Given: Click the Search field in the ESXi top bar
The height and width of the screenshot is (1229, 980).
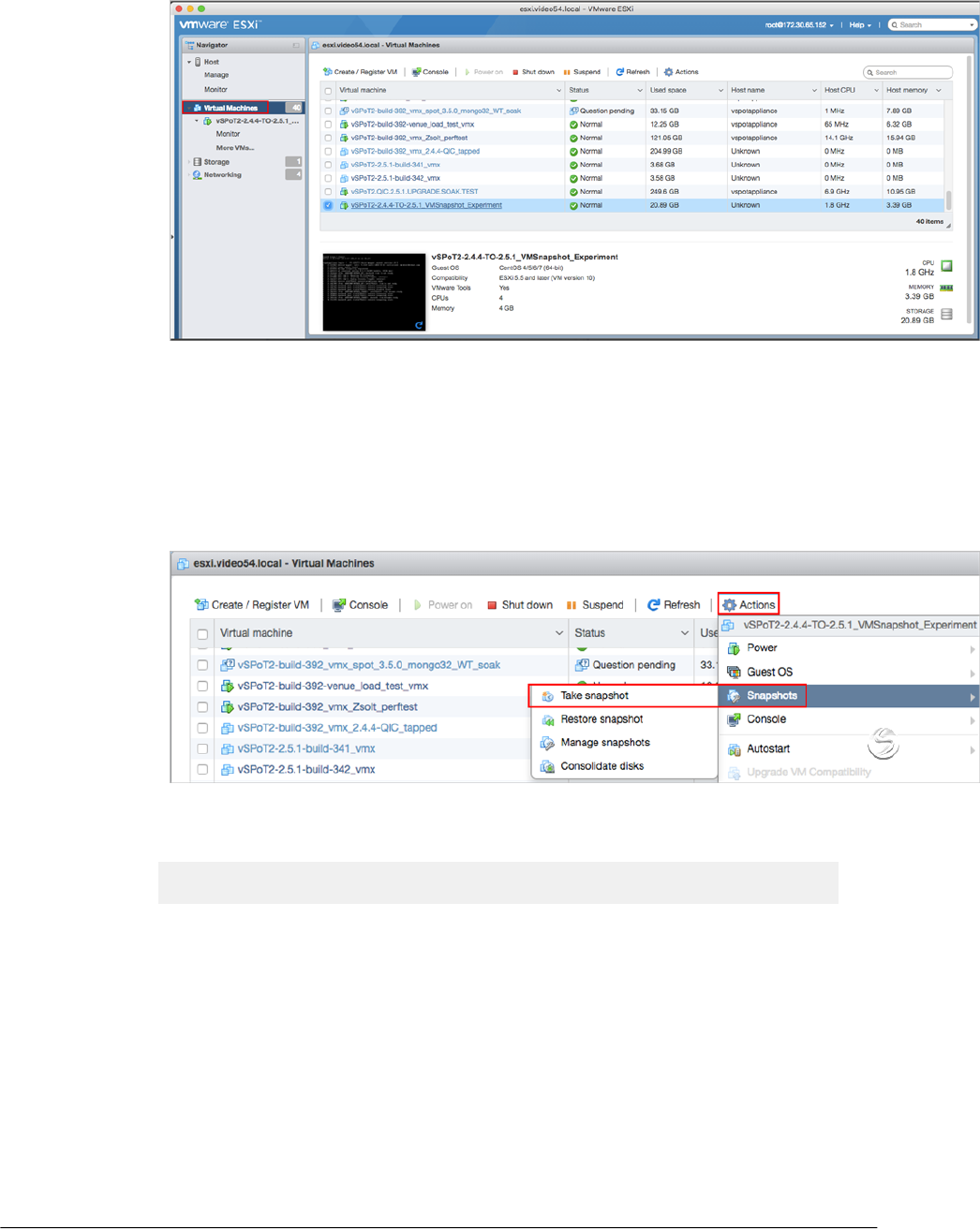Looking at the screenshot, I should (x=932, y=25).
